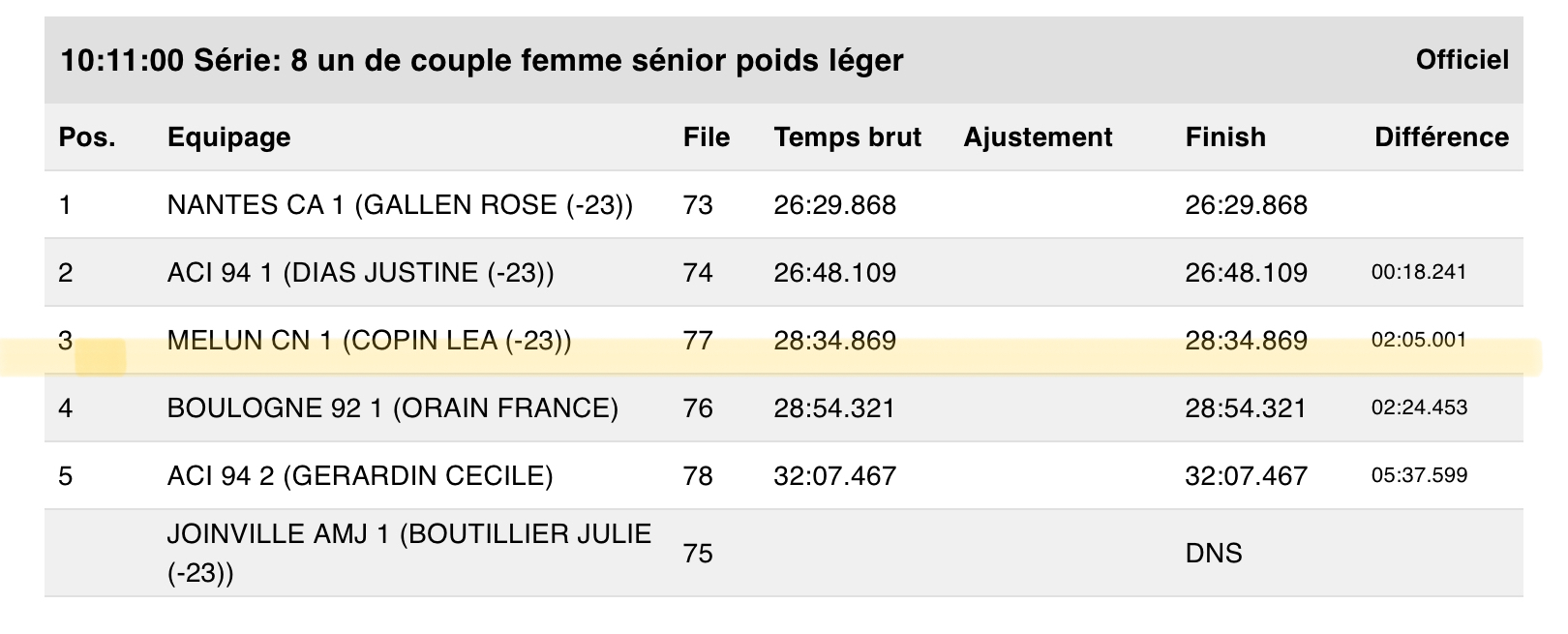
Task: Select the Officiel status label
Action: point(1462,60)
